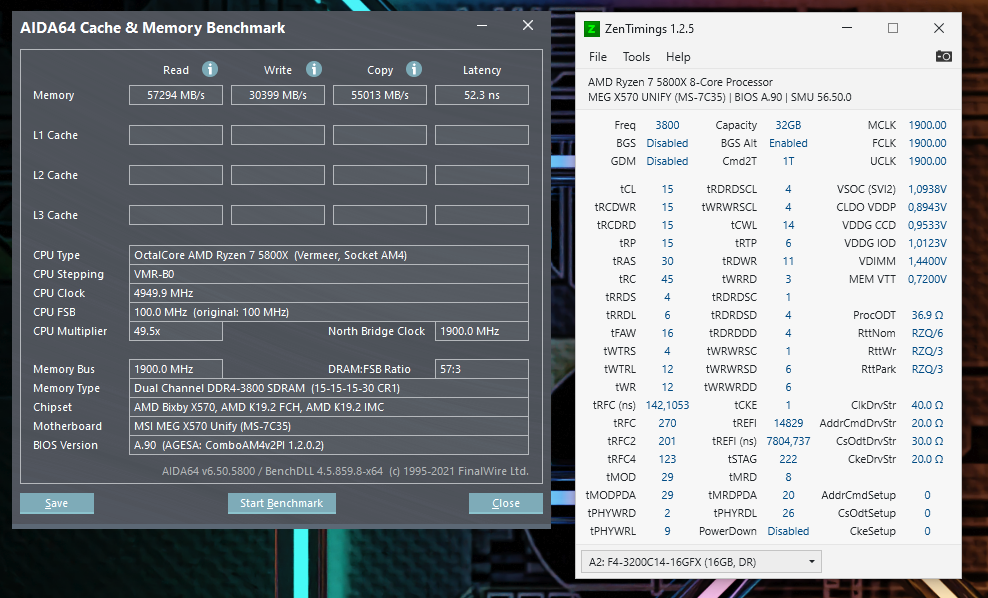Minimize the ZenTimings window
This screenshot has height=598, width=988.
[x=847, y=28]
